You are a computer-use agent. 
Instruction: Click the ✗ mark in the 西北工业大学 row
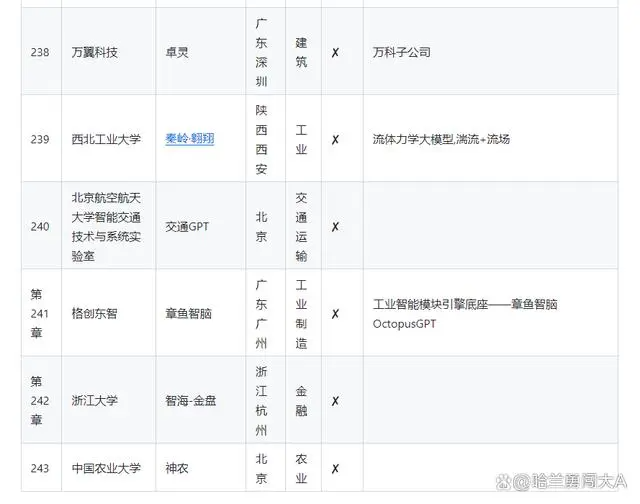(x=335, y=139)
